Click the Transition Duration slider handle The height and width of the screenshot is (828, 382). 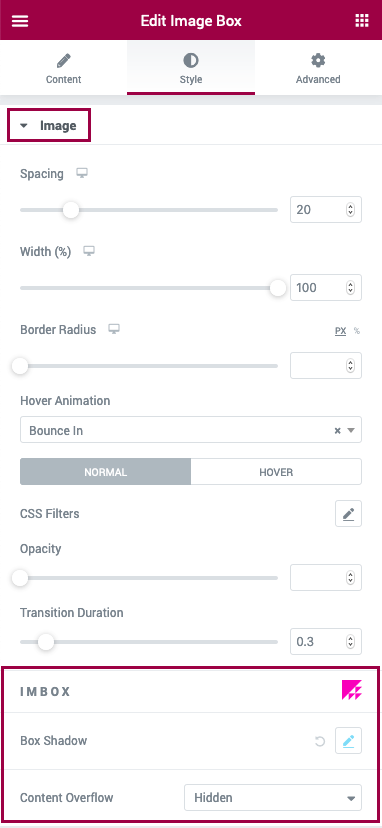coord(46,642)
